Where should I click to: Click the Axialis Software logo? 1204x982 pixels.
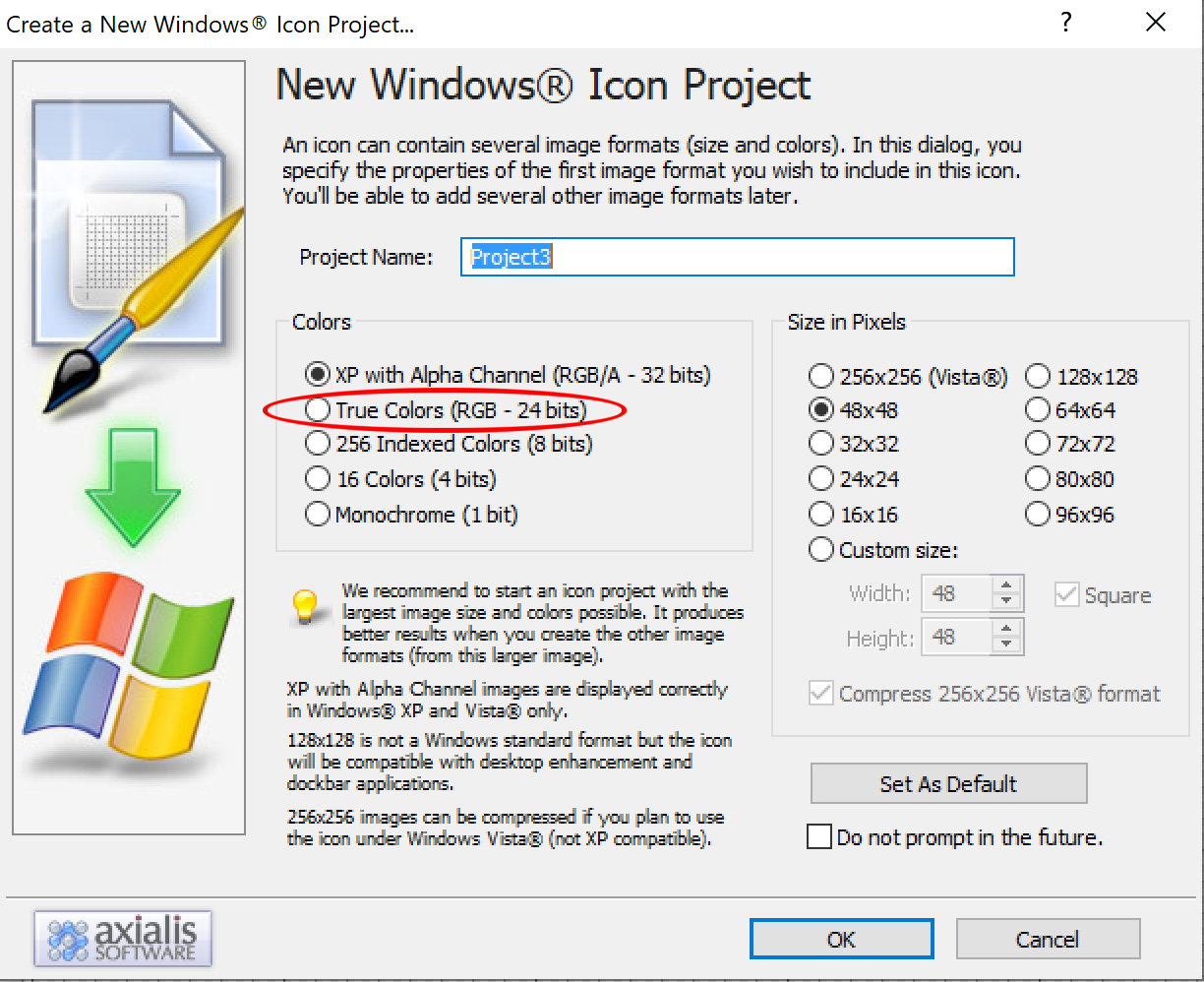point(123,938)
